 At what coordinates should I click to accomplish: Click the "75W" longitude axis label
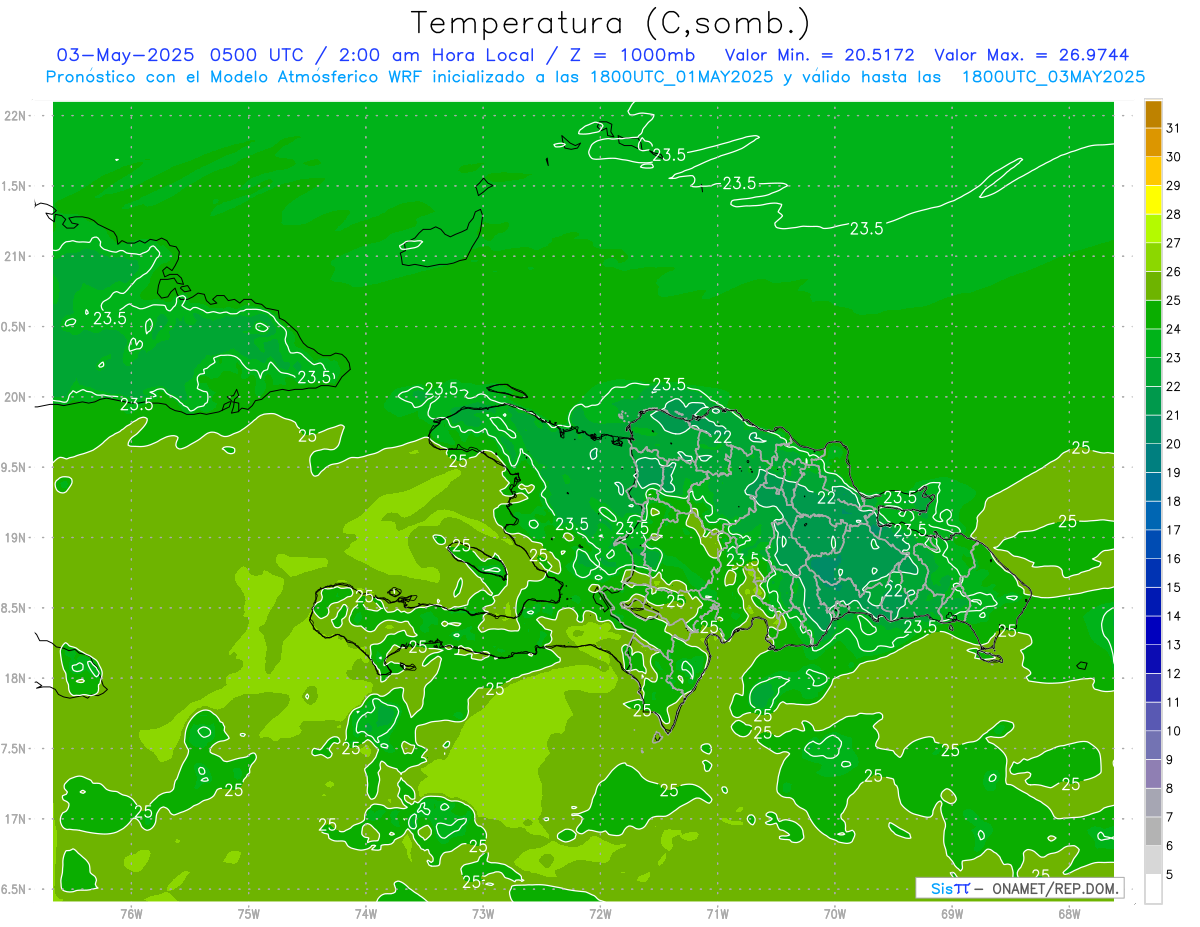[249, 913]
